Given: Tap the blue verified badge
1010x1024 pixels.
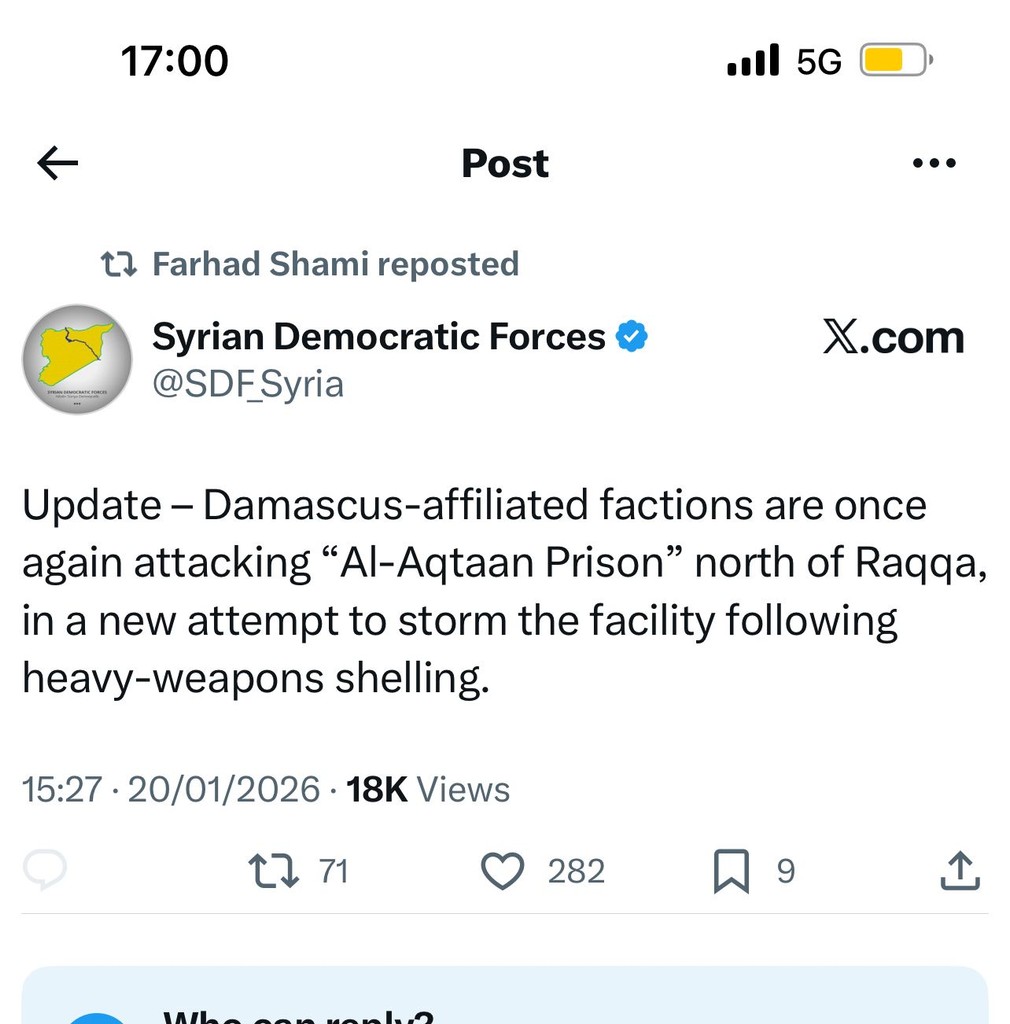Looking at the screenshot, I should point(631,337).
